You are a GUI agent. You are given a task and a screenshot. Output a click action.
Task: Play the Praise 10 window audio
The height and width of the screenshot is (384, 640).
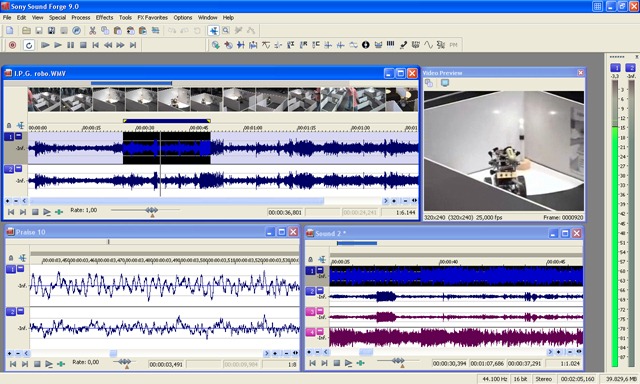pos(49,364)
